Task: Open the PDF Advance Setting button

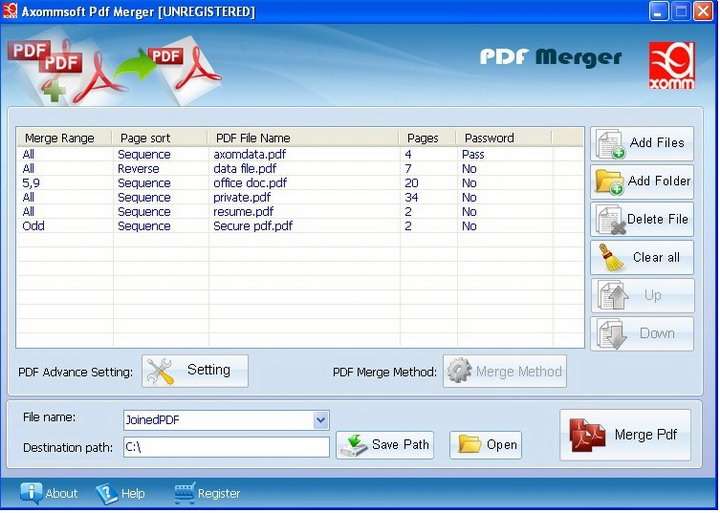Action: [x=195, y=371]
